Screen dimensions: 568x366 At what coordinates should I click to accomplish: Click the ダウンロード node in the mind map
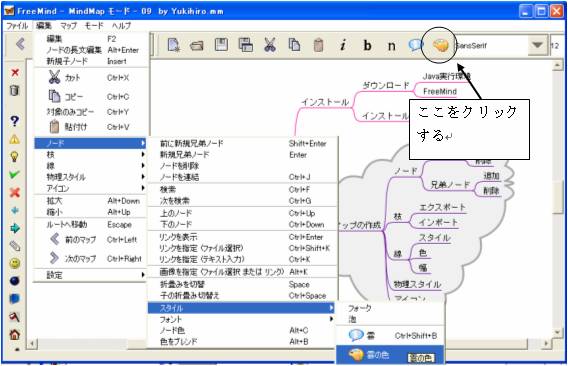(386, 86)
